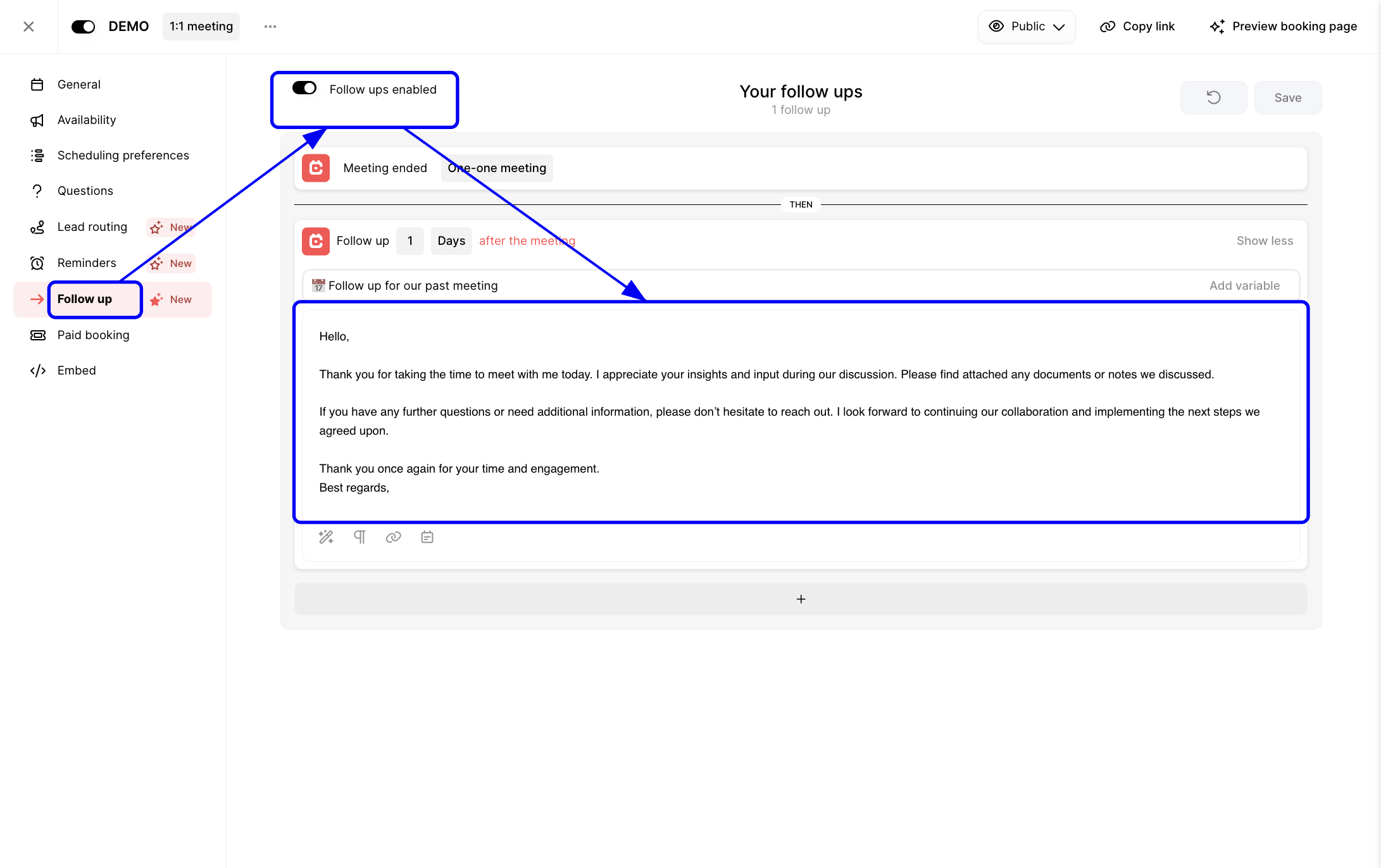Click the paragraph formatting icon below the message
1381x868 pixels.
point(359,536)
